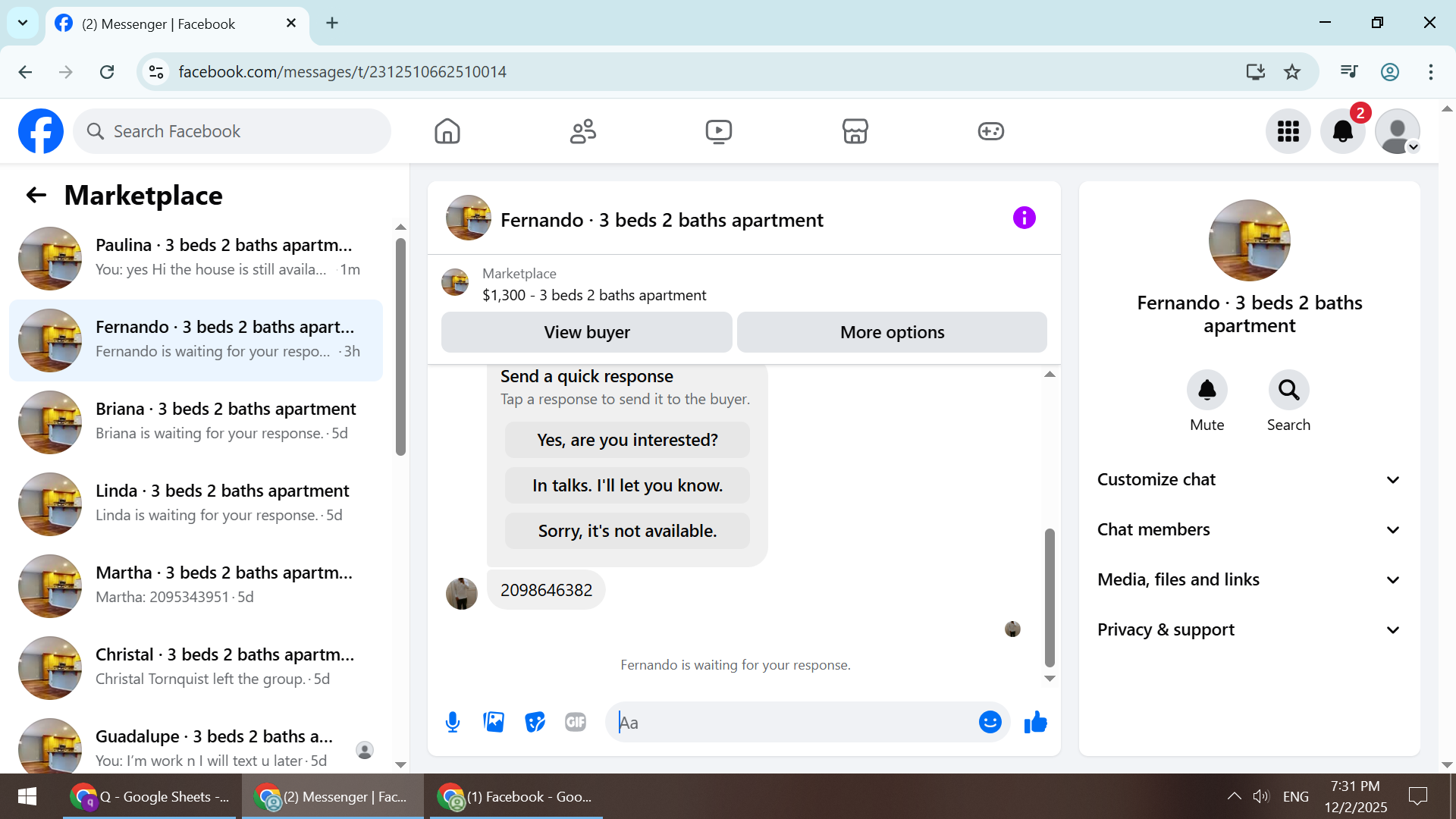Mute this conversation
This screenshot has height=819, width=1456.
coord(1207,390)
